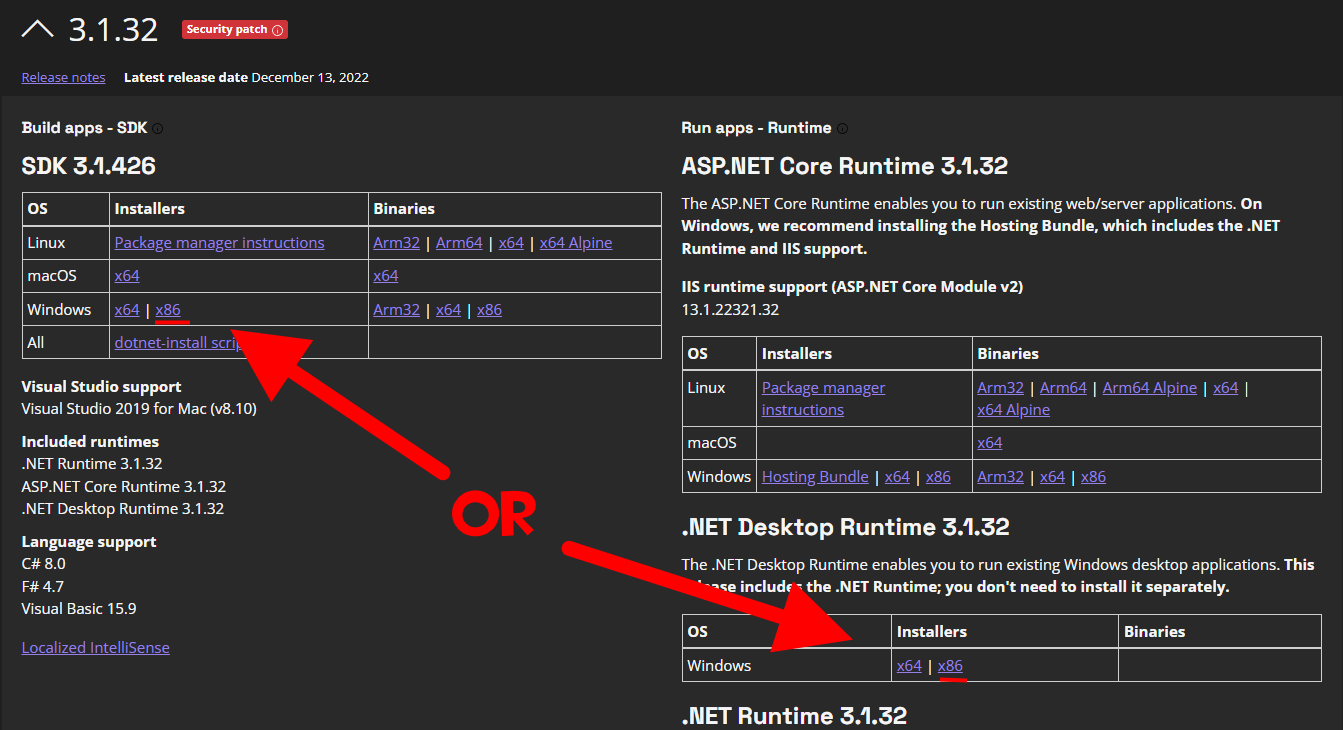Click the .NET Runtime 3.1.32 heading
This screenshot has height=730, width=1343.
click(793, 715)
